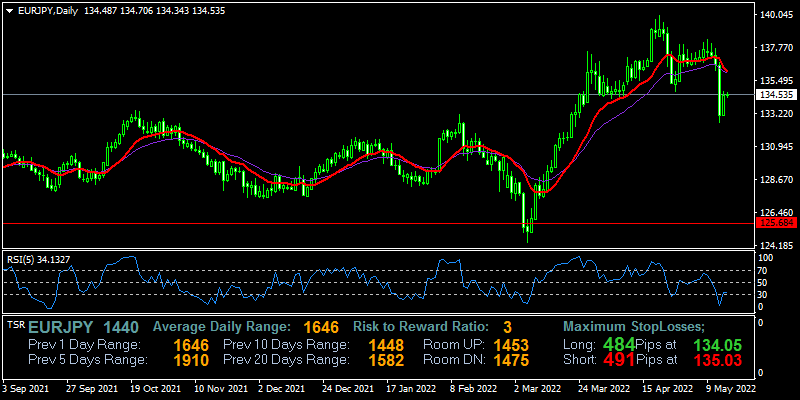Click the Short stop loss 491 pips

pos(618,360)
